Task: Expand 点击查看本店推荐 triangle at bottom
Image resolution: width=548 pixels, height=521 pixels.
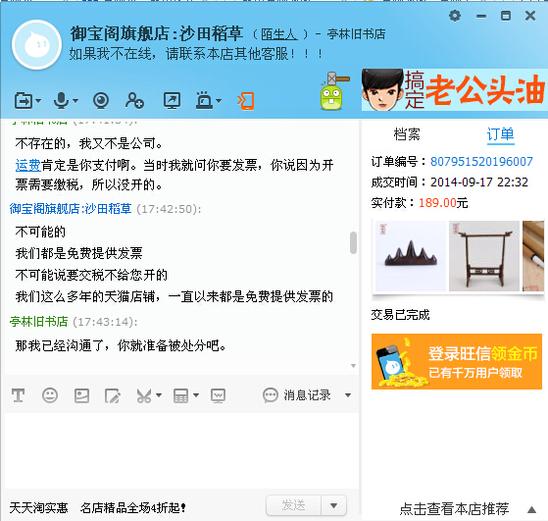Action: [532, 509]
